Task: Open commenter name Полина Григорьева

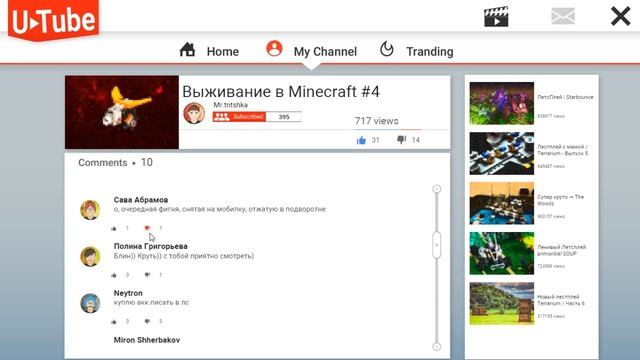Action: tap(151, 246)
